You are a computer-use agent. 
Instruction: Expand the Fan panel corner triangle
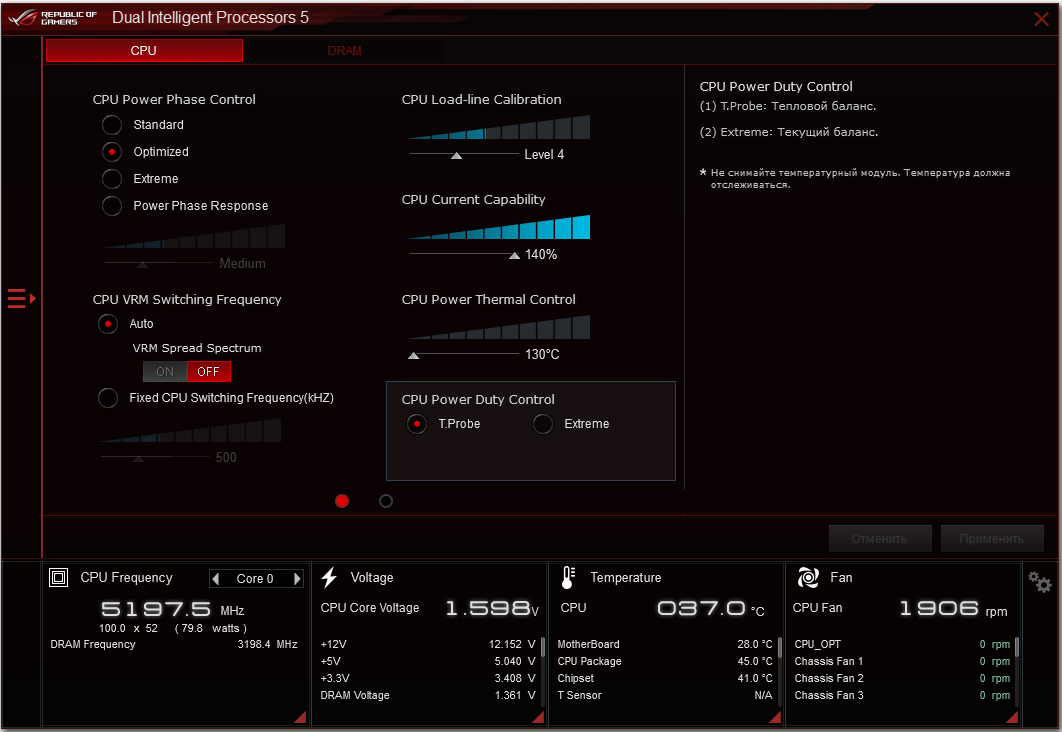point(1013,718)
